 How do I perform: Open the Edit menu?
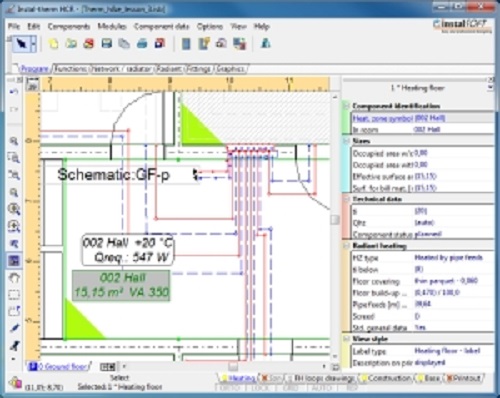(x=33, y=26)
